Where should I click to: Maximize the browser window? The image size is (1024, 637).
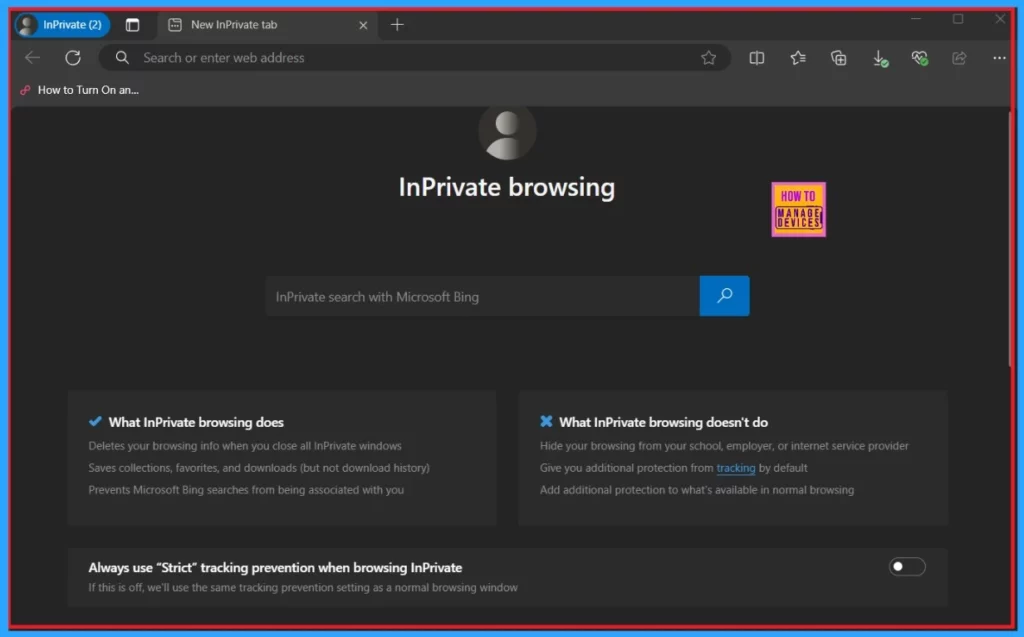point(957,19)
